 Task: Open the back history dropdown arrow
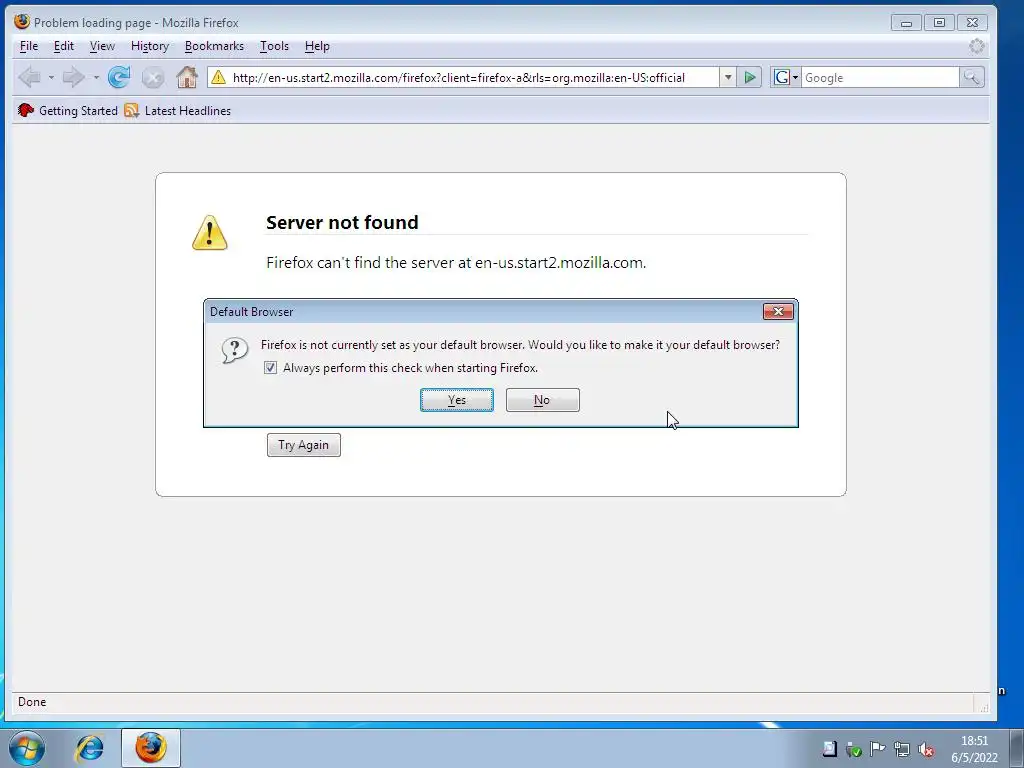(x=51, y=78)
